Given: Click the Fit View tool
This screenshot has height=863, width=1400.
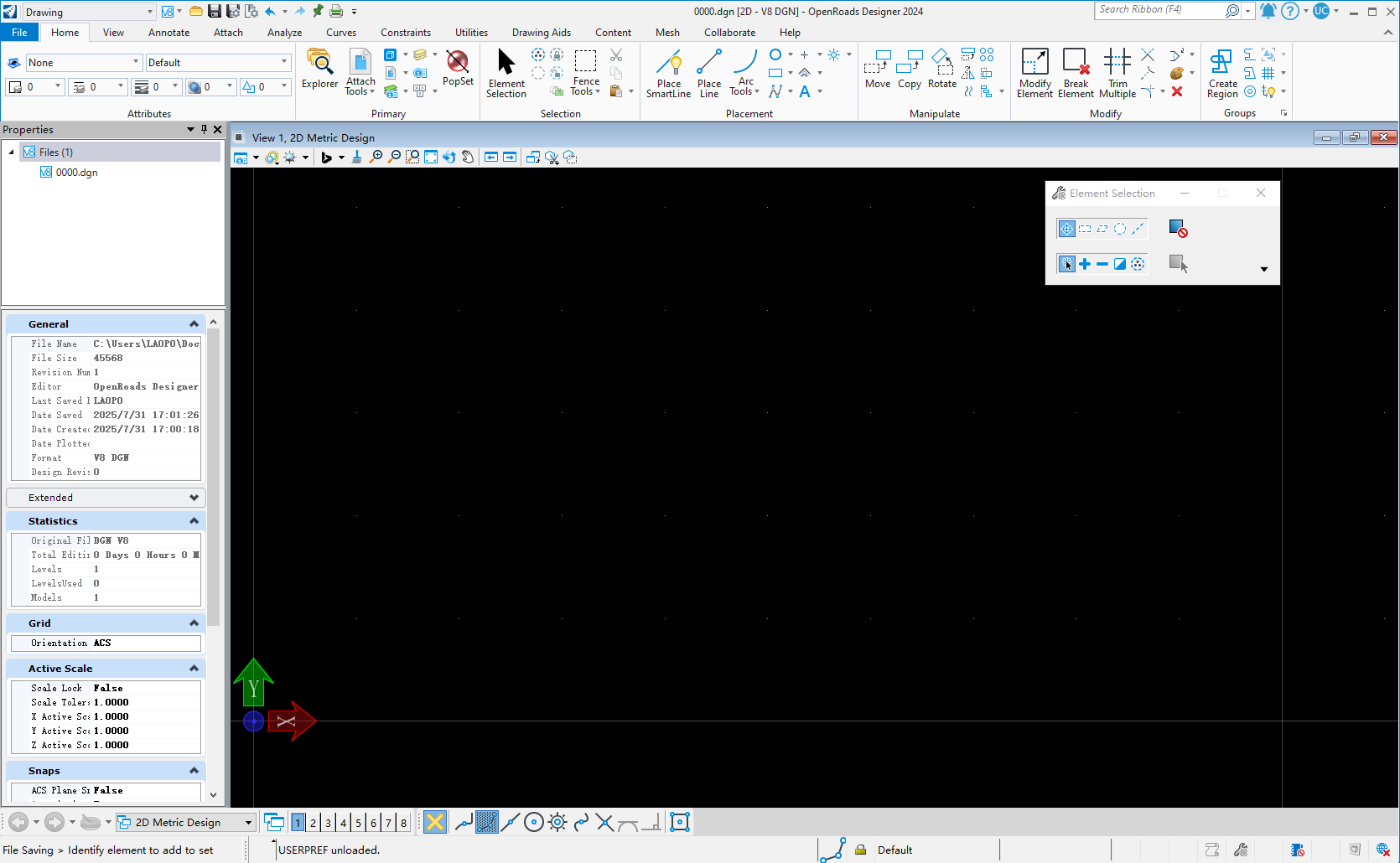Looking at the screenshot, I should pos(431,158).
